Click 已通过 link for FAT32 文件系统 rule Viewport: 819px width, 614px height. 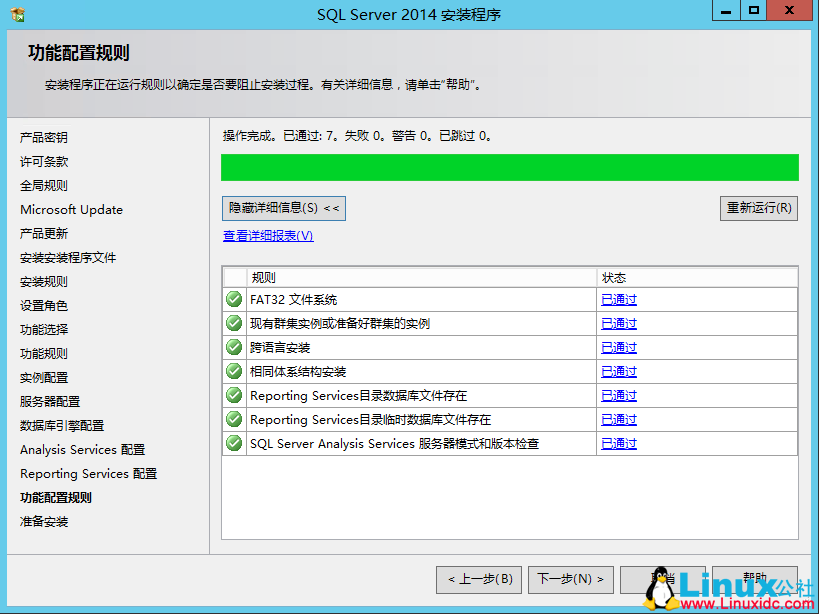pos(618,299)
